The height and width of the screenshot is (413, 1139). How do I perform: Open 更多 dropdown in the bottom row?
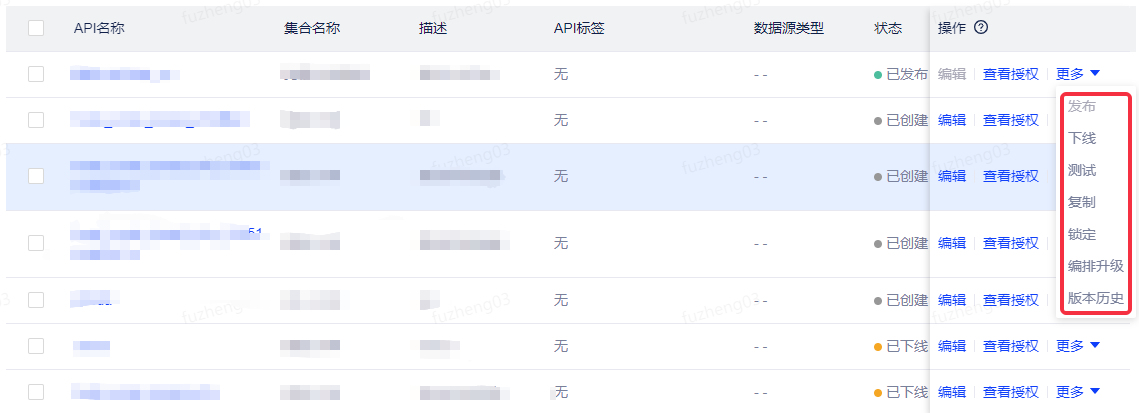click(x=1078, y=392)
